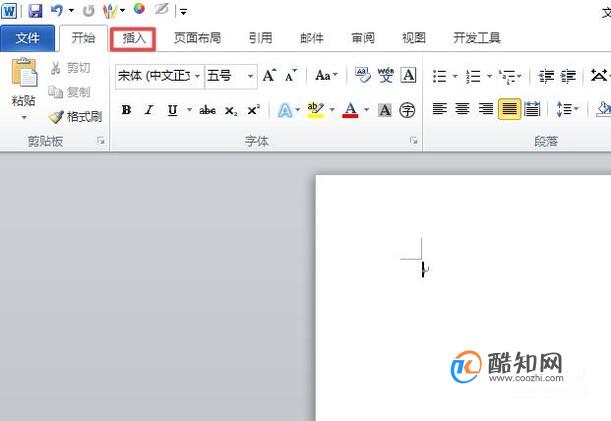611x421 pixels.
Task: Switch to the 引用 (References) tab
Action: (260, 38)
